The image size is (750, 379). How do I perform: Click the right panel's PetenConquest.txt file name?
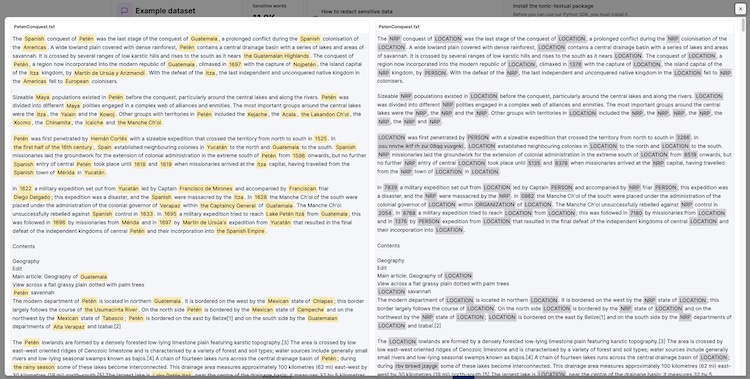point(399,27)
